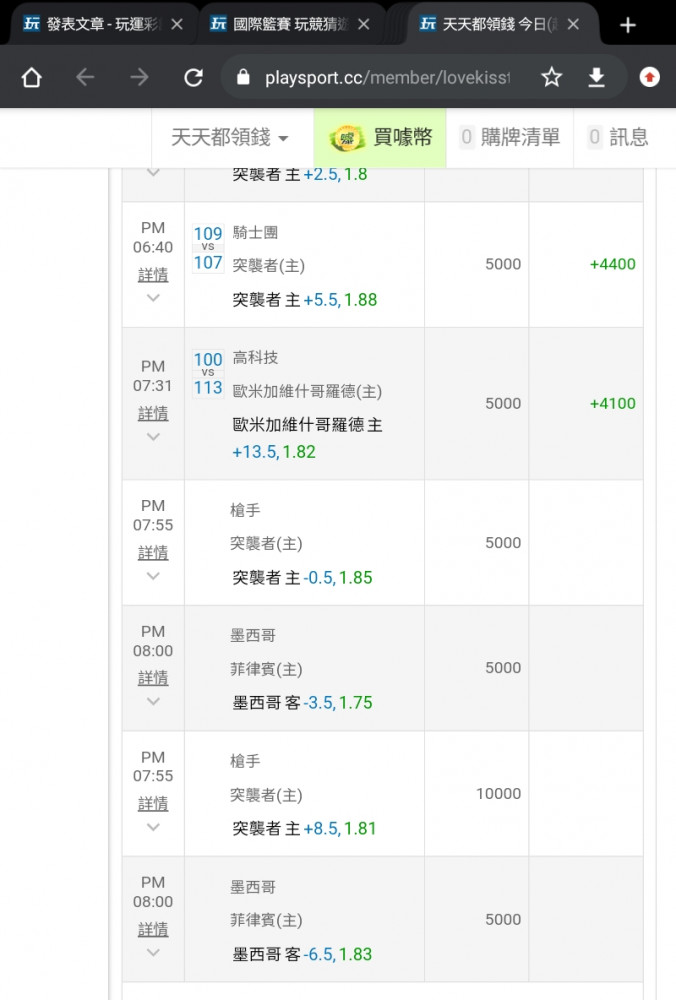Open 購牌清單 list

[510, 138]
